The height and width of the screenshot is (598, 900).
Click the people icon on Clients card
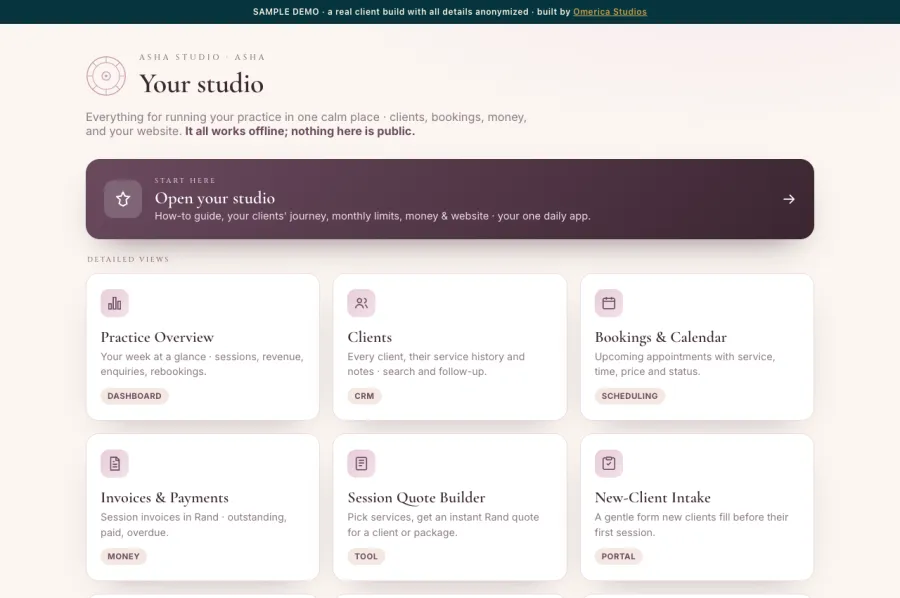coord(361,303)
